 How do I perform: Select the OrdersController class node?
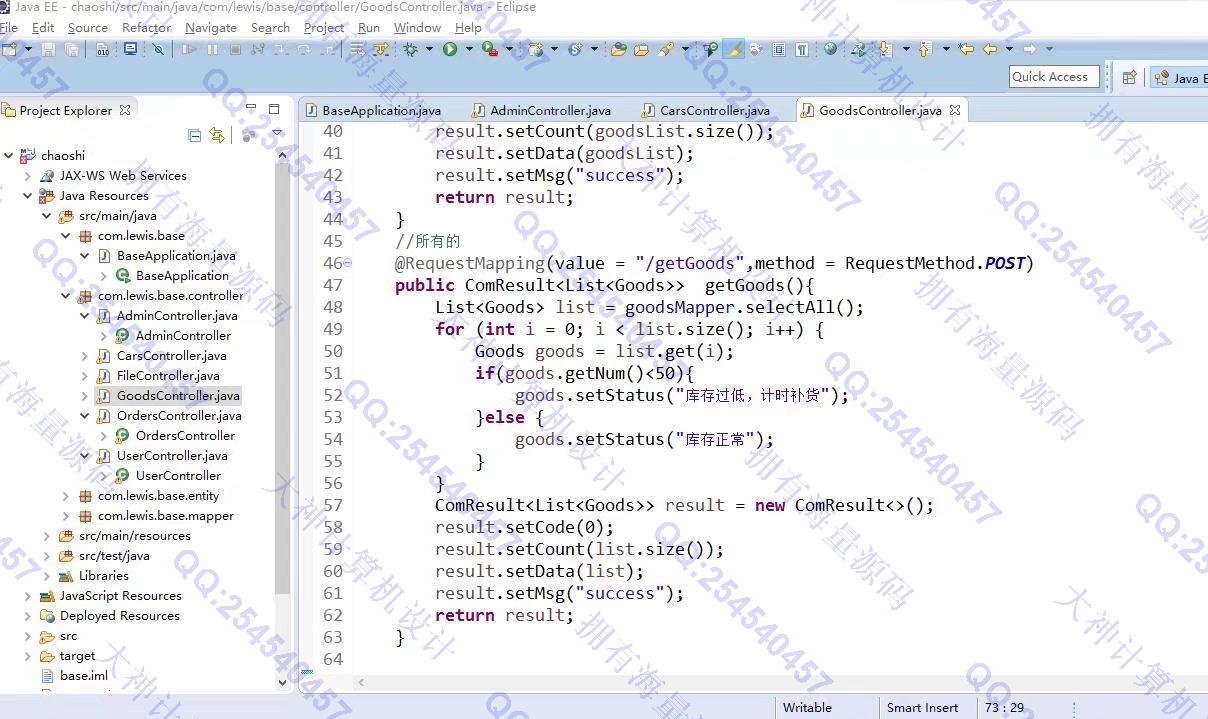[185, 435]
